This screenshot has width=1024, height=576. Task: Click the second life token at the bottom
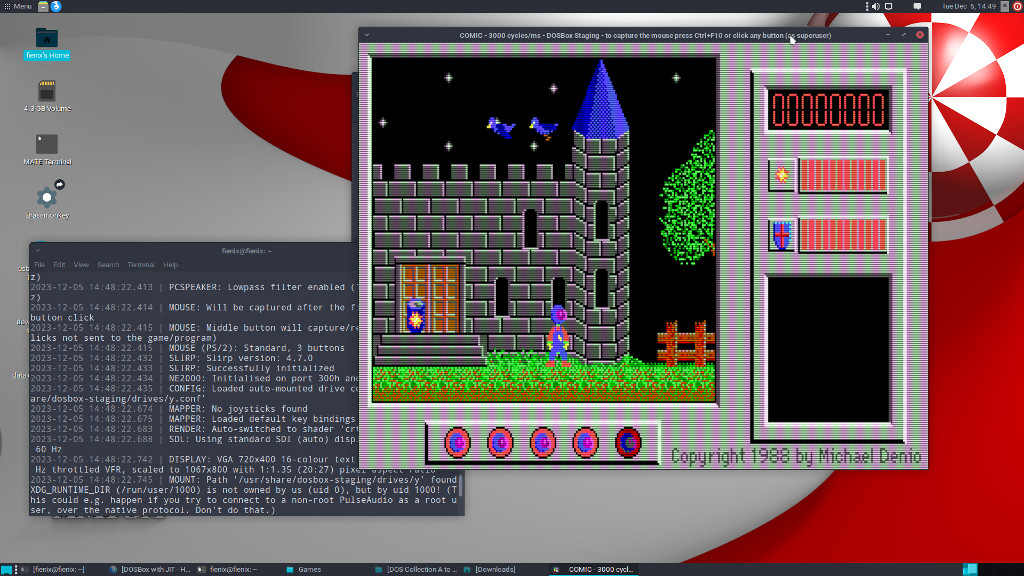(x=500, y=443)
